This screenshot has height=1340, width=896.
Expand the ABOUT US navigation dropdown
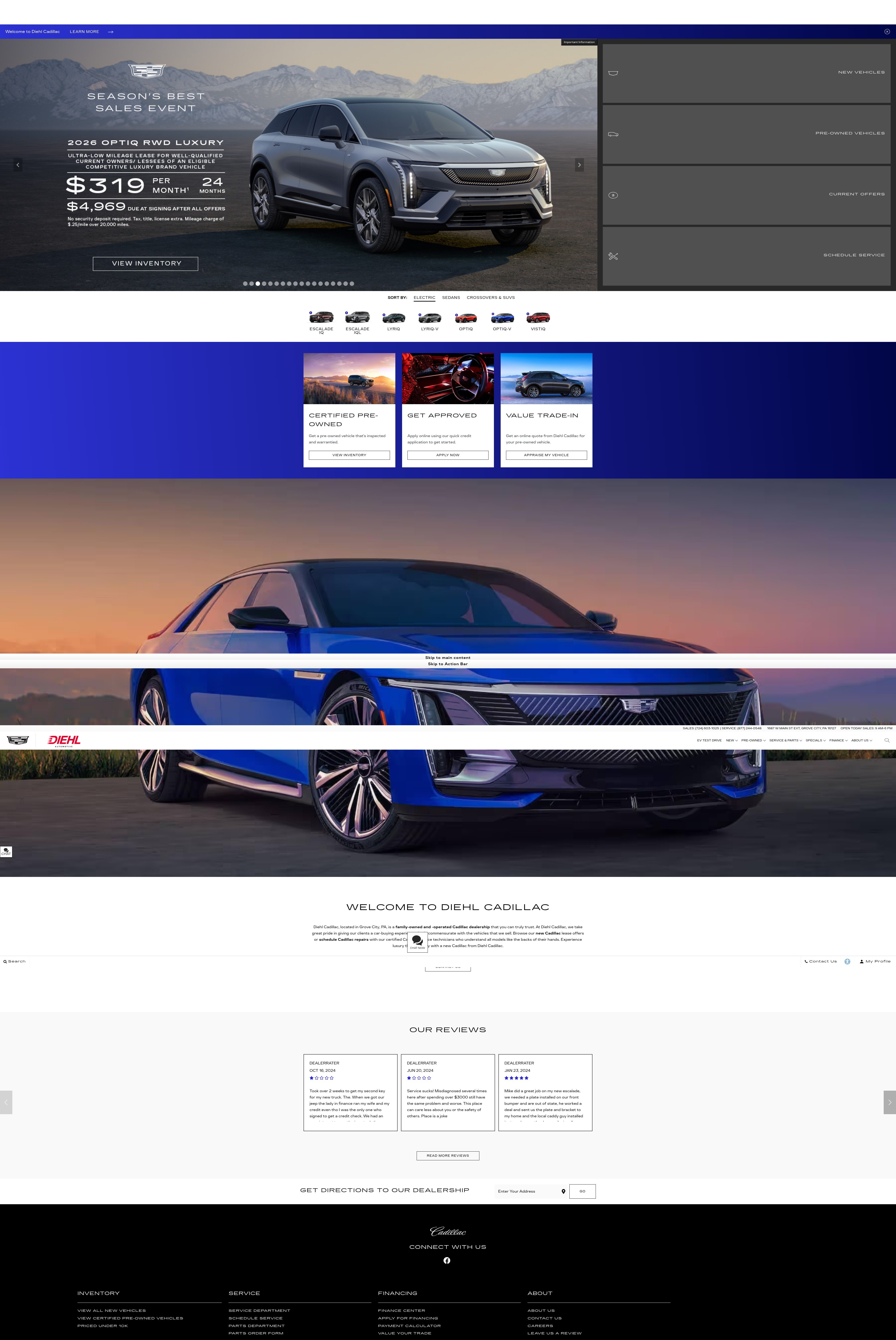[x=862, y=740]
